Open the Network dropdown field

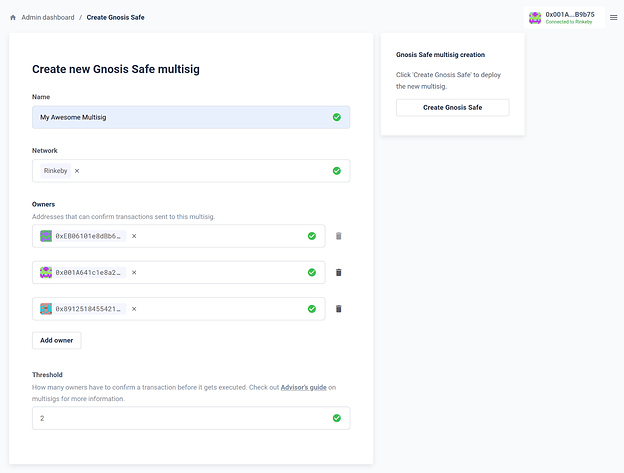pos(200,171)
